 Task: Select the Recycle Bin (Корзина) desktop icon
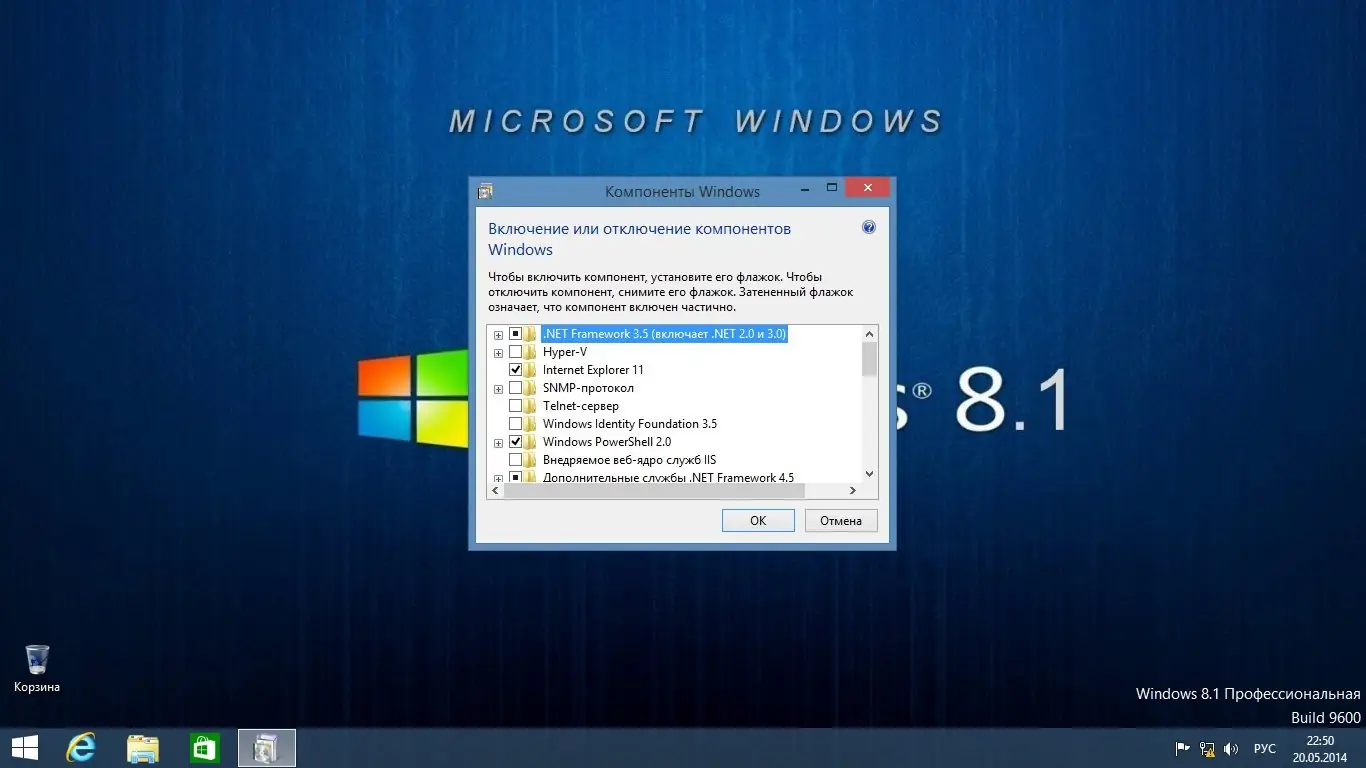[37, 669]
